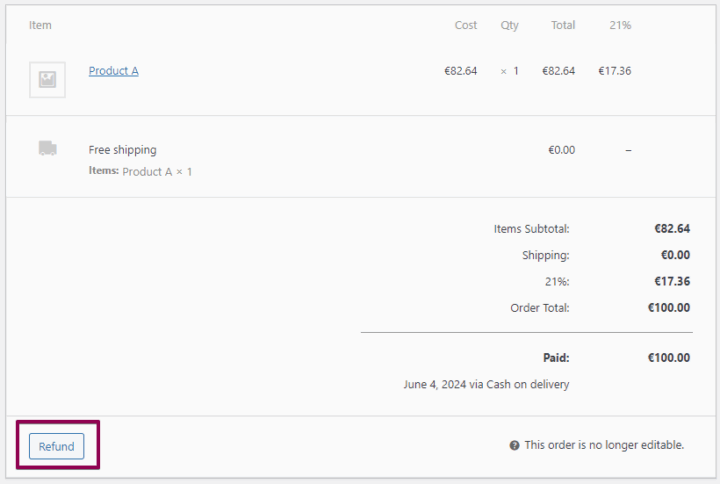Click the Qty column header
Viewport: 720px width, 484px height.
pyautogui.click(x=510, y=25)
